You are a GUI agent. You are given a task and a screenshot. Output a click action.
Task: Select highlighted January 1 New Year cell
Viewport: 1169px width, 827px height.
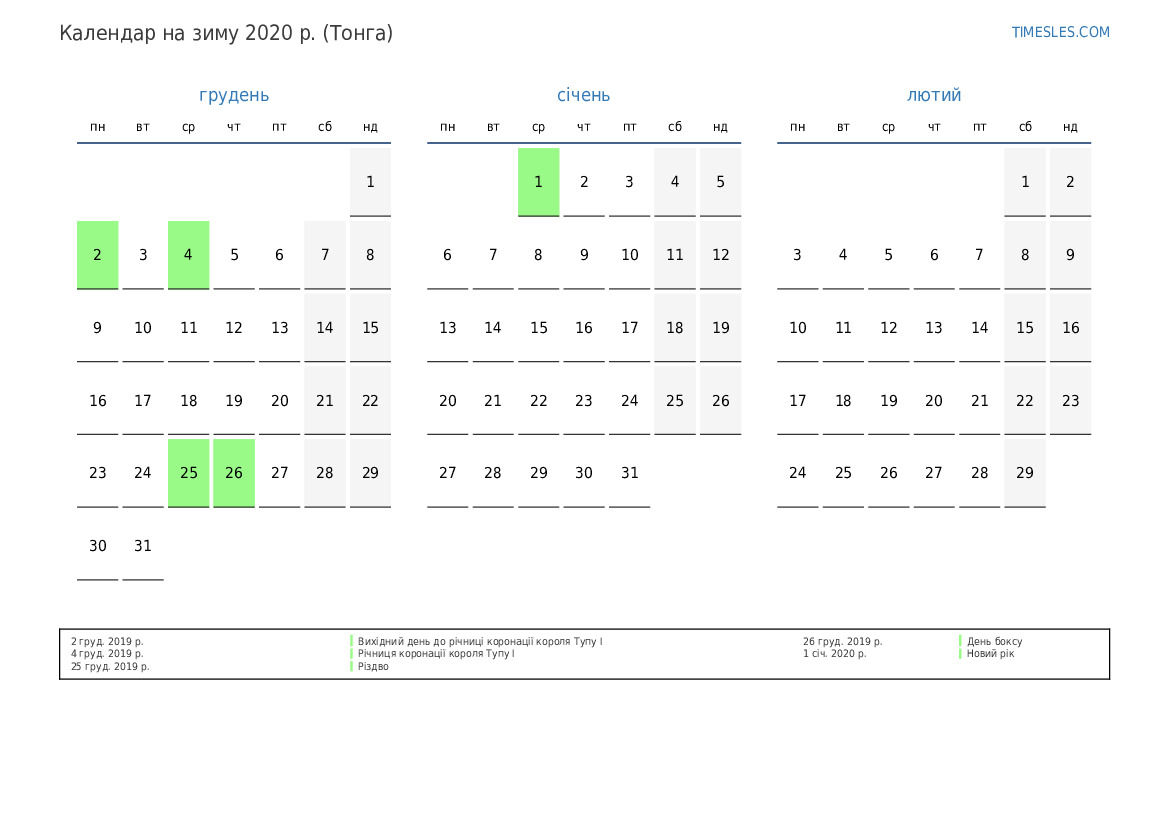point(538,182)
